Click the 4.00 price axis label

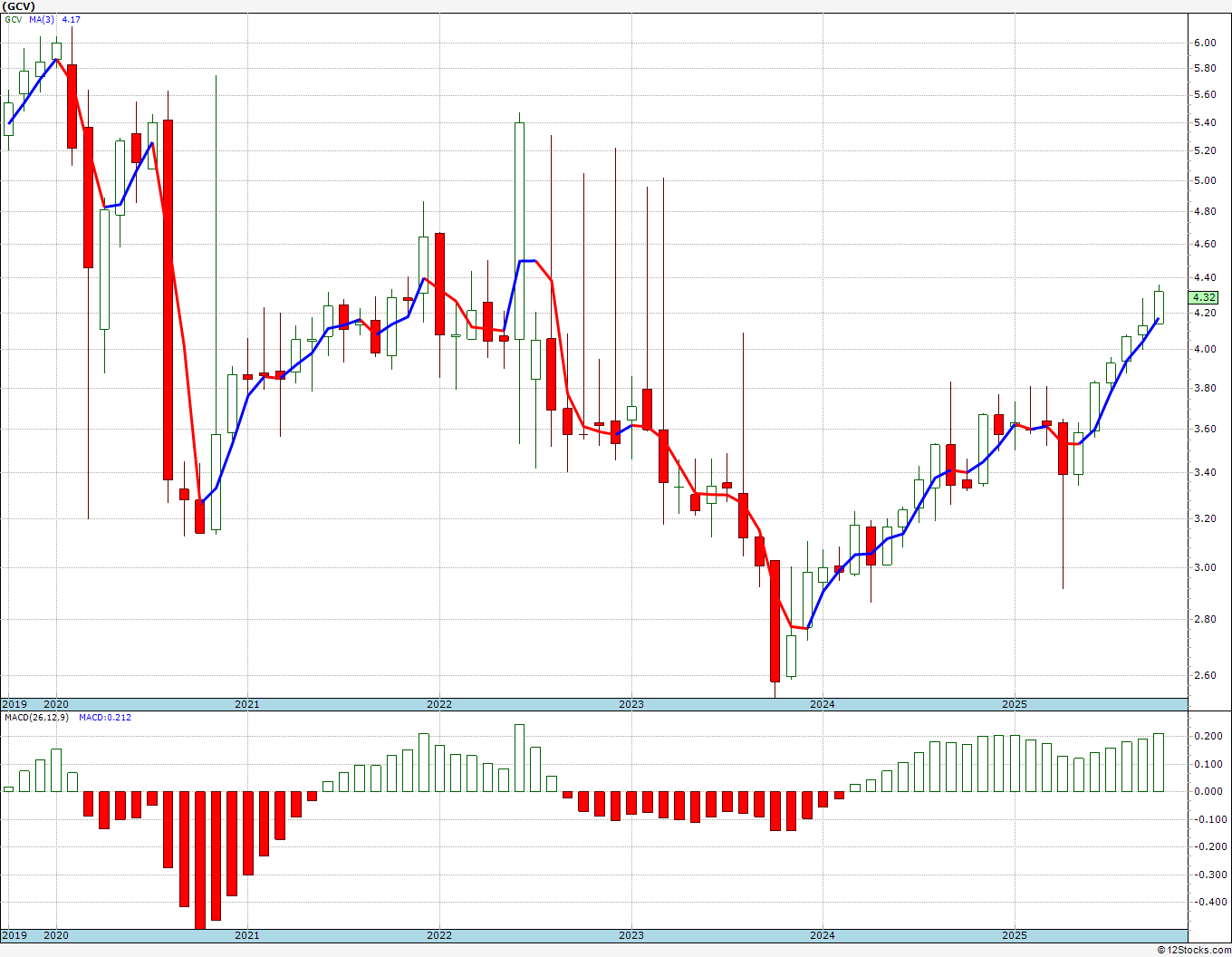tap(1204, 349)
